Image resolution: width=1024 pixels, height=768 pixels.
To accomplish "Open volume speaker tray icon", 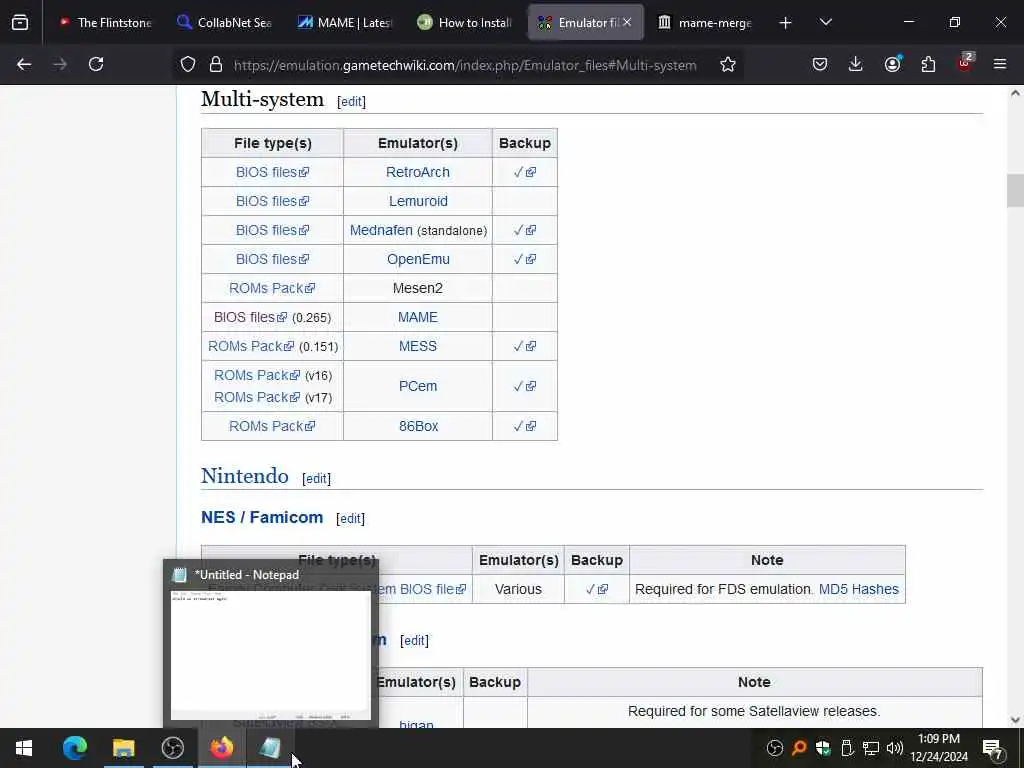I will [x=895, y=748].
